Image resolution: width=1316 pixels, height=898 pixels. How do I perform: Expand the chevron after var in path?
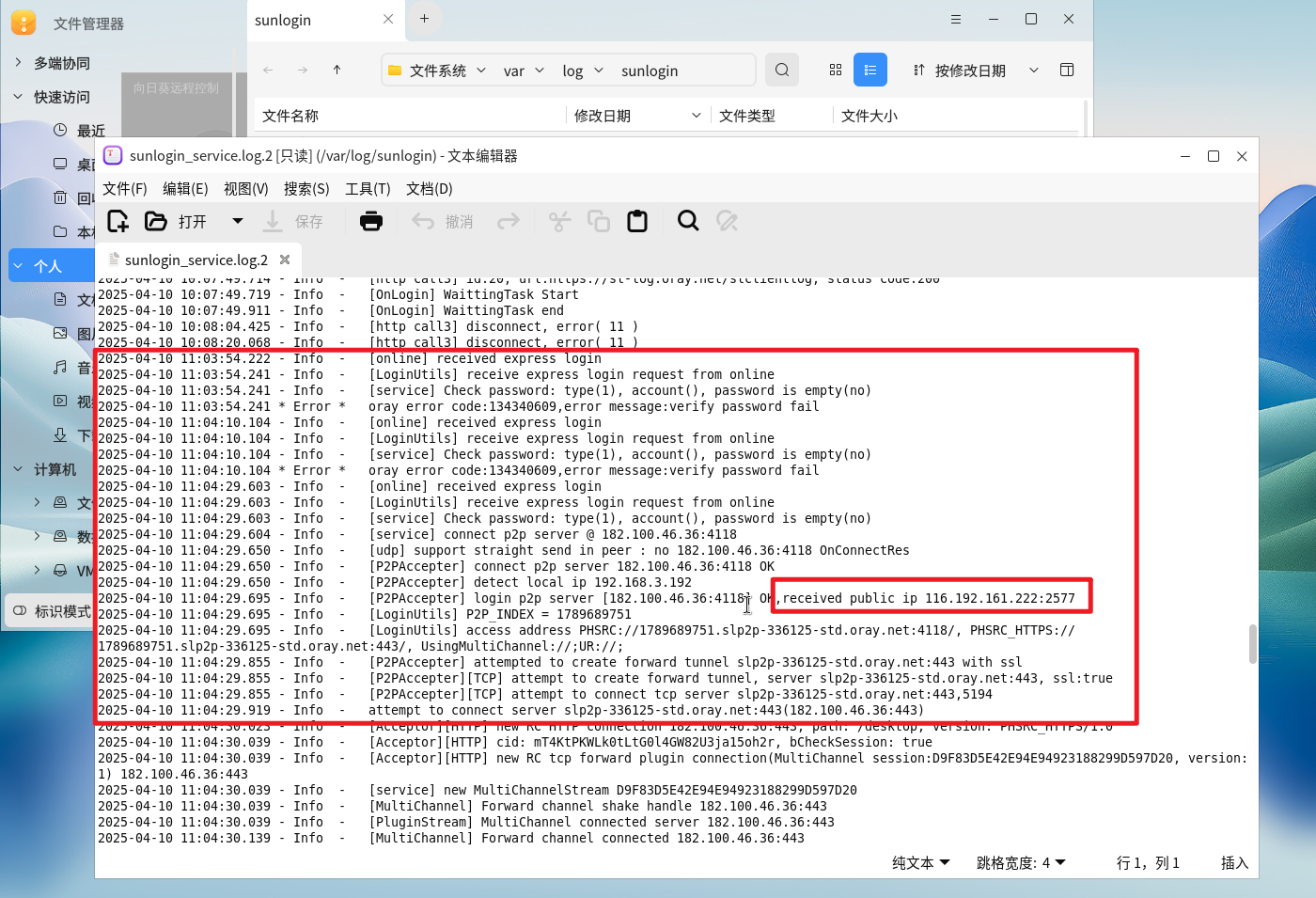540,70
